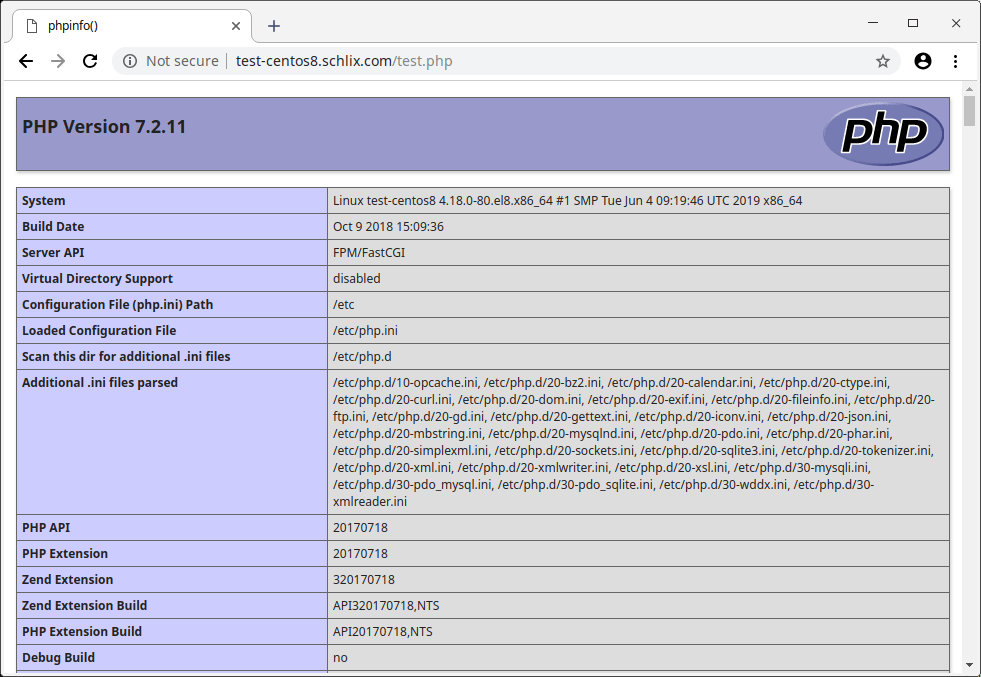Open the Chrome profile account icon
The image size is (981, 677).
[923, 61]
